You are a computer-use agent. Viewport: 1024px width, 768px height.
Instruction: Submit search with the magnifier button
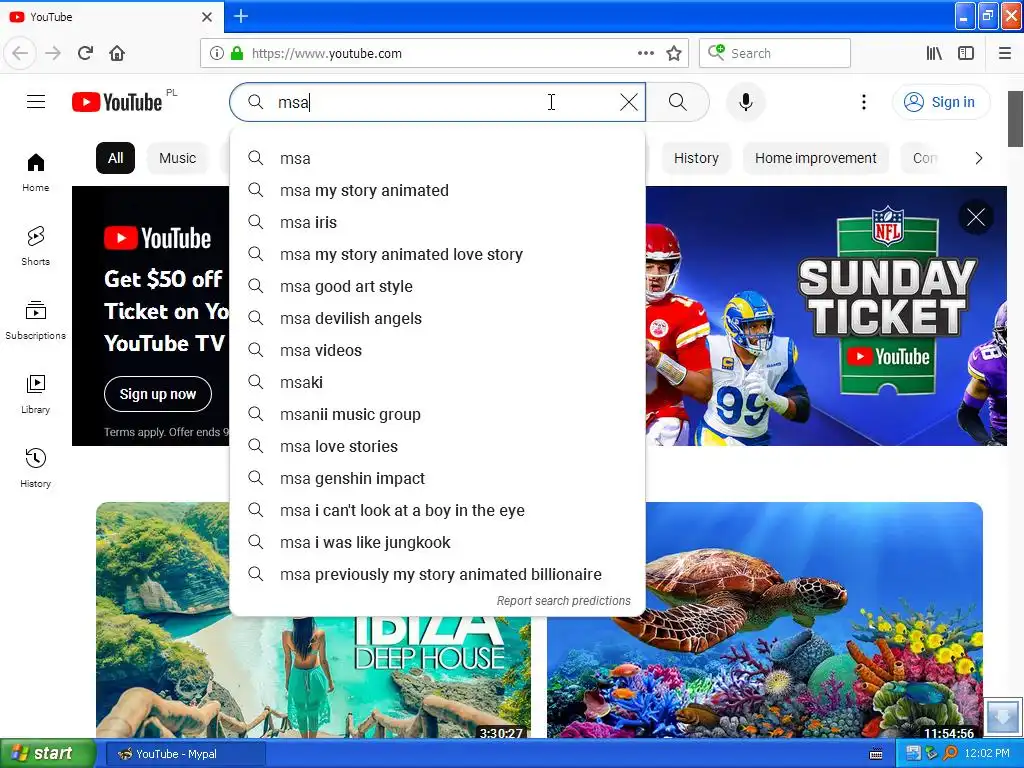pyautogui.click(x=678, y=102)
